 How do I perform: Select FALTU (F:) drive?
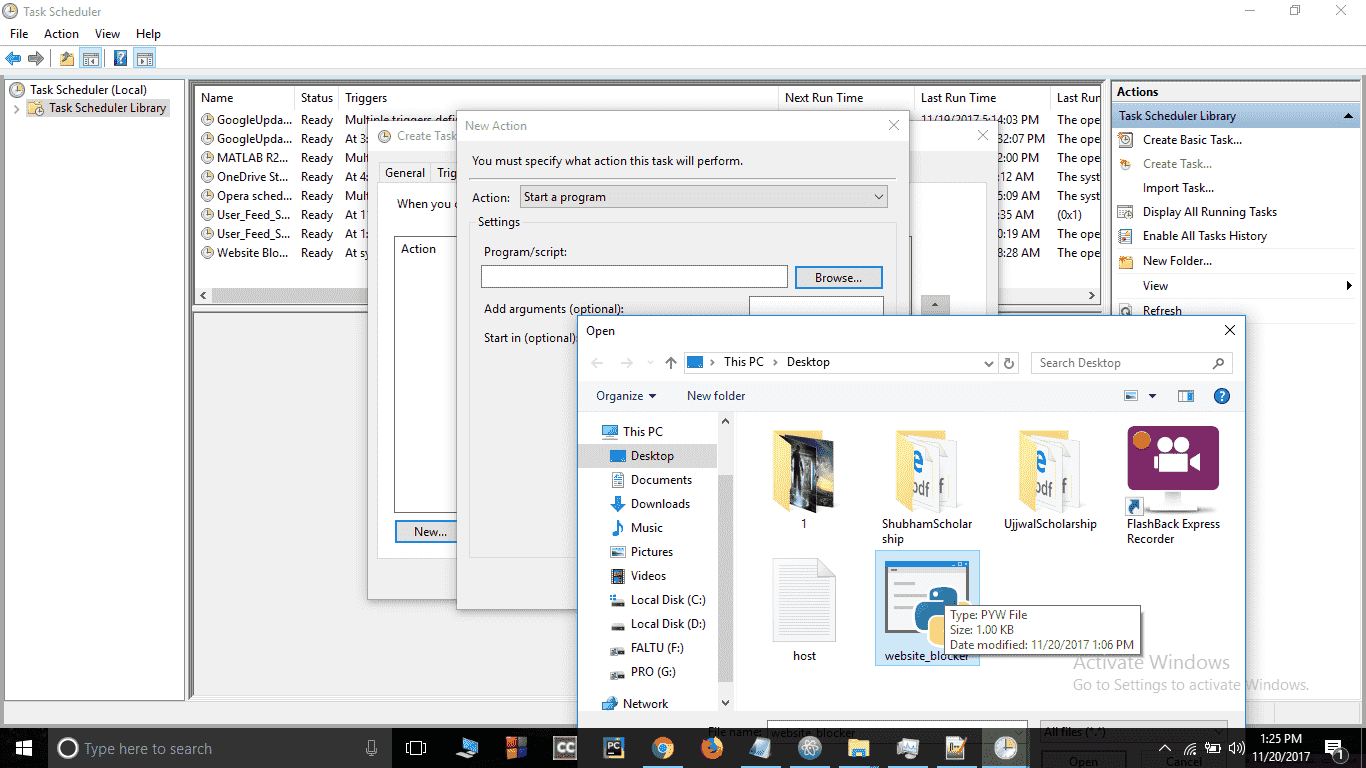pos(656,648)
